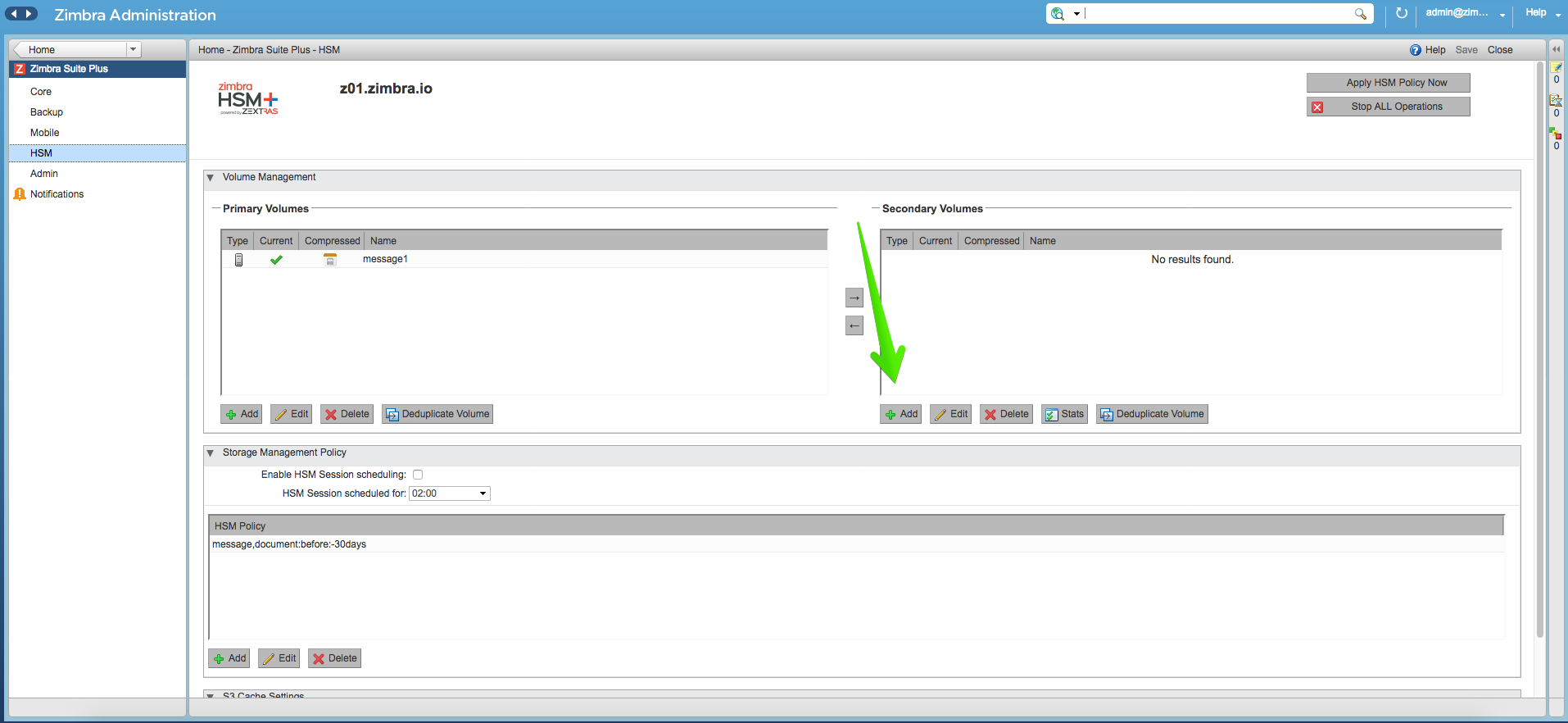This screenshot has width=1568, height=723.
Task: Edit the selected secondary volume
Action: point(951,414)
